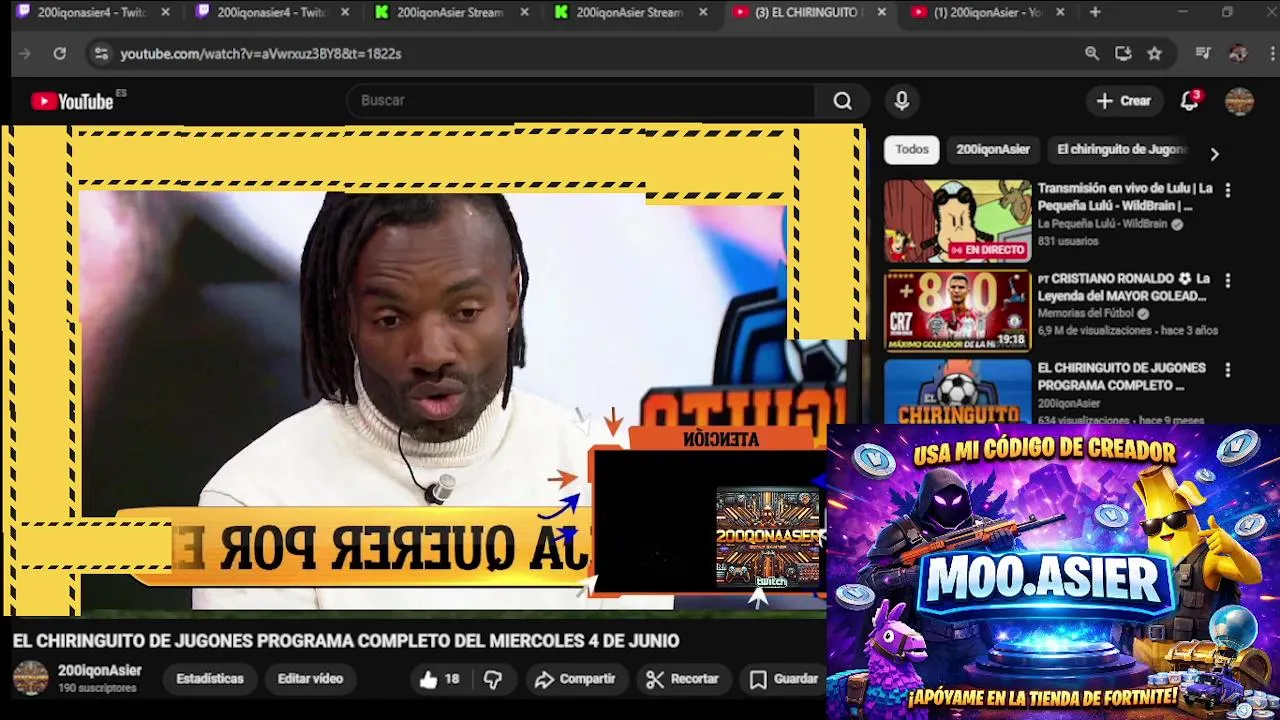The width and height of the screenshot is (1280, 720).
Task: Open CRISTIANO RONALDO La Leyenda title
Action: (1123, 288)
